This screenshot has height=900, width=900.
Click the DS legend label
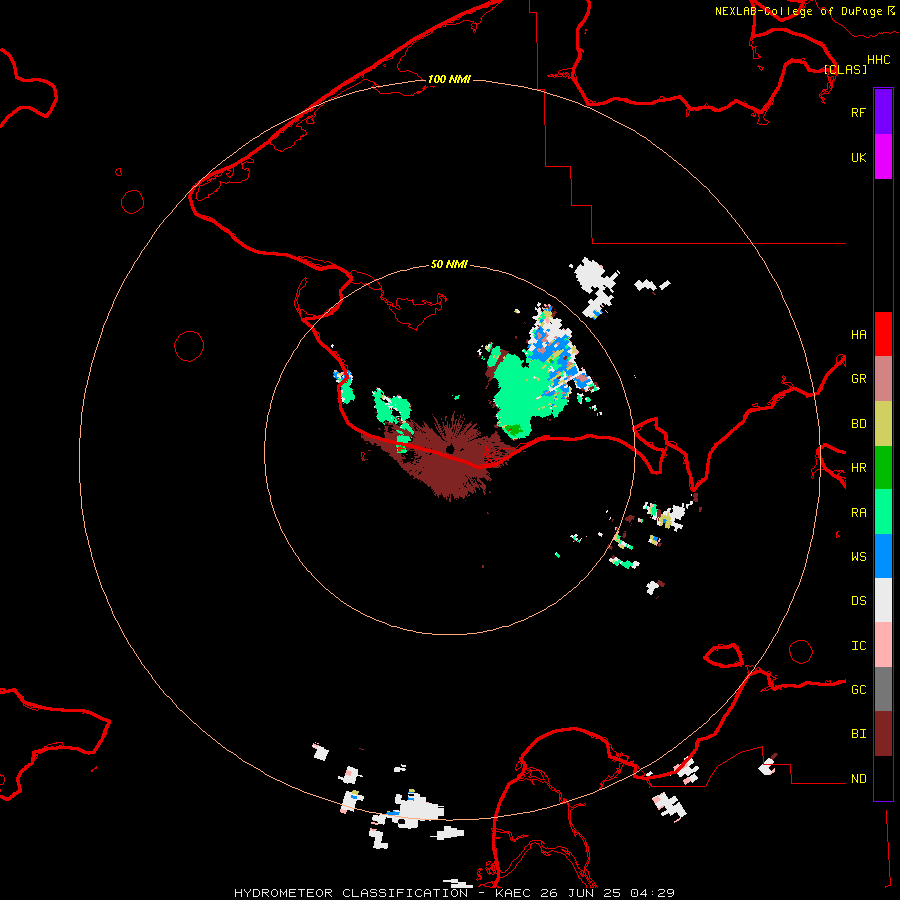click(x=858, y=600)
